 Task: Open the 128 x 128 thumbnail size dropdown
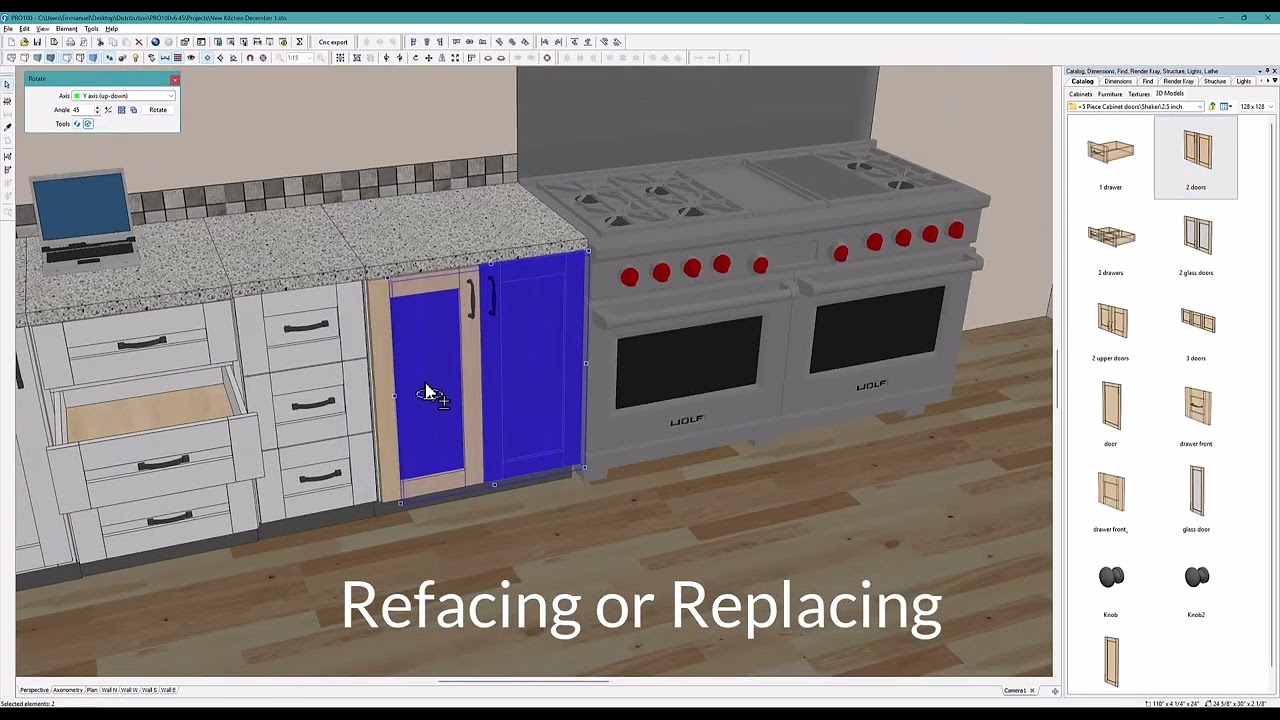pos(1257,106)
